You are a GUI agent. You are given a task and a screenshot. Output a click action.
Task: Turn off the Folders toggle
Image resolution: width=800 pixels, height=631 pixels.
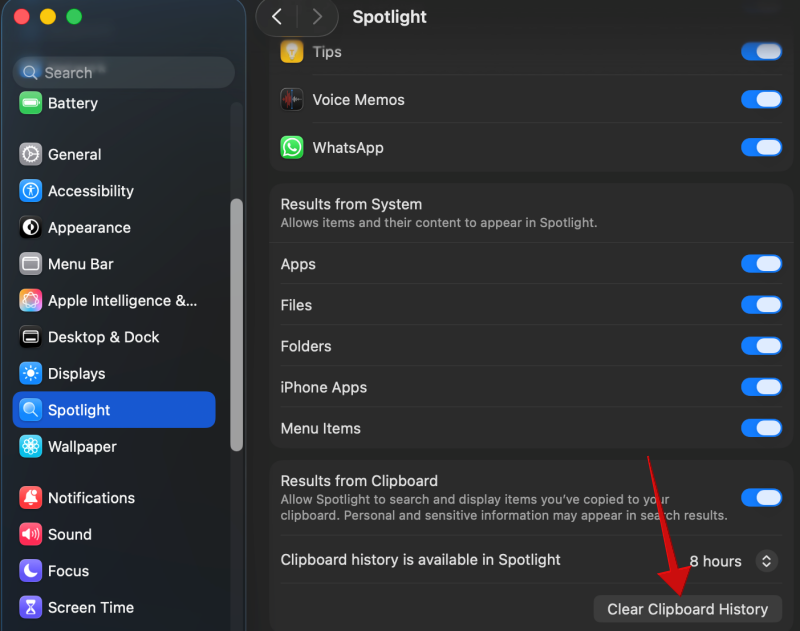[762, 346]
